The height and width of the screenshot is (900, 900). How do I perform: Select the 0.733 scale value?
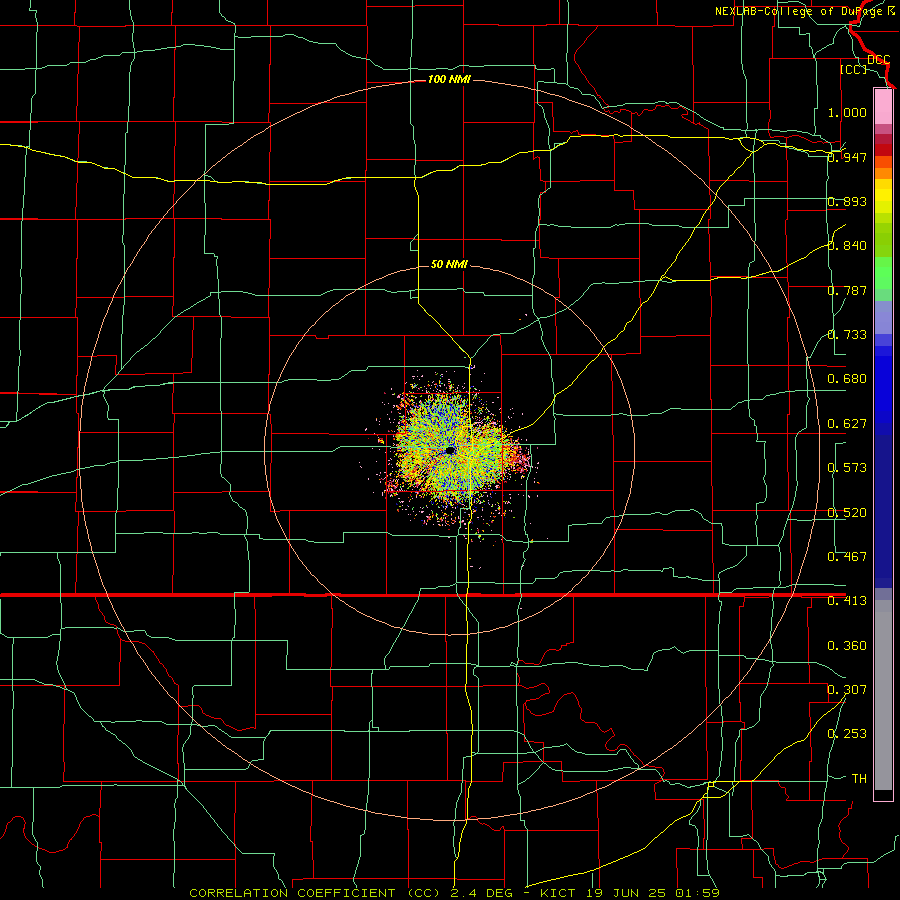tap(847, 335)
